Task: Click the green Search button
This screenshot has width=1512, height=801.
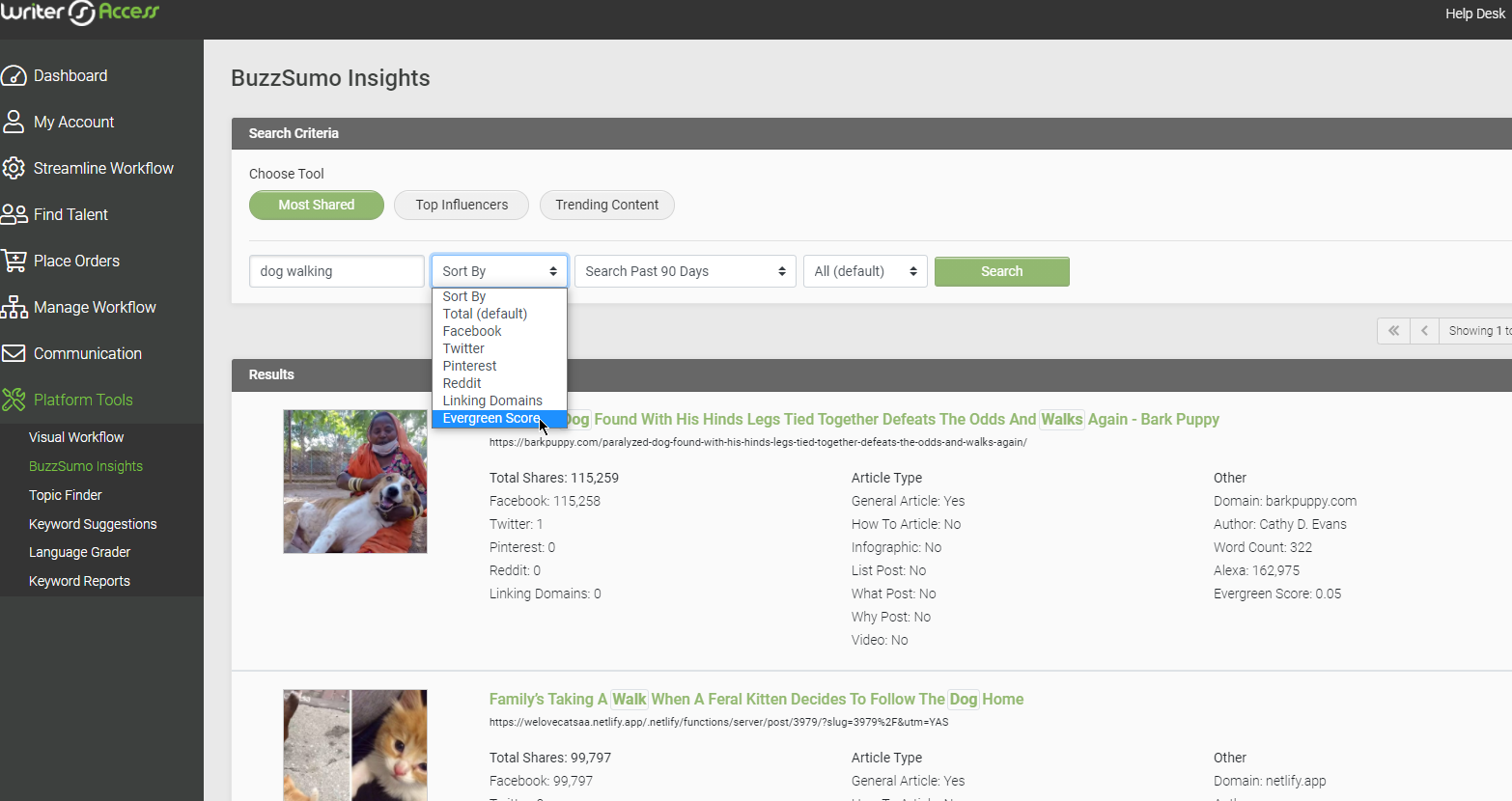Action: pos(1002,271)
